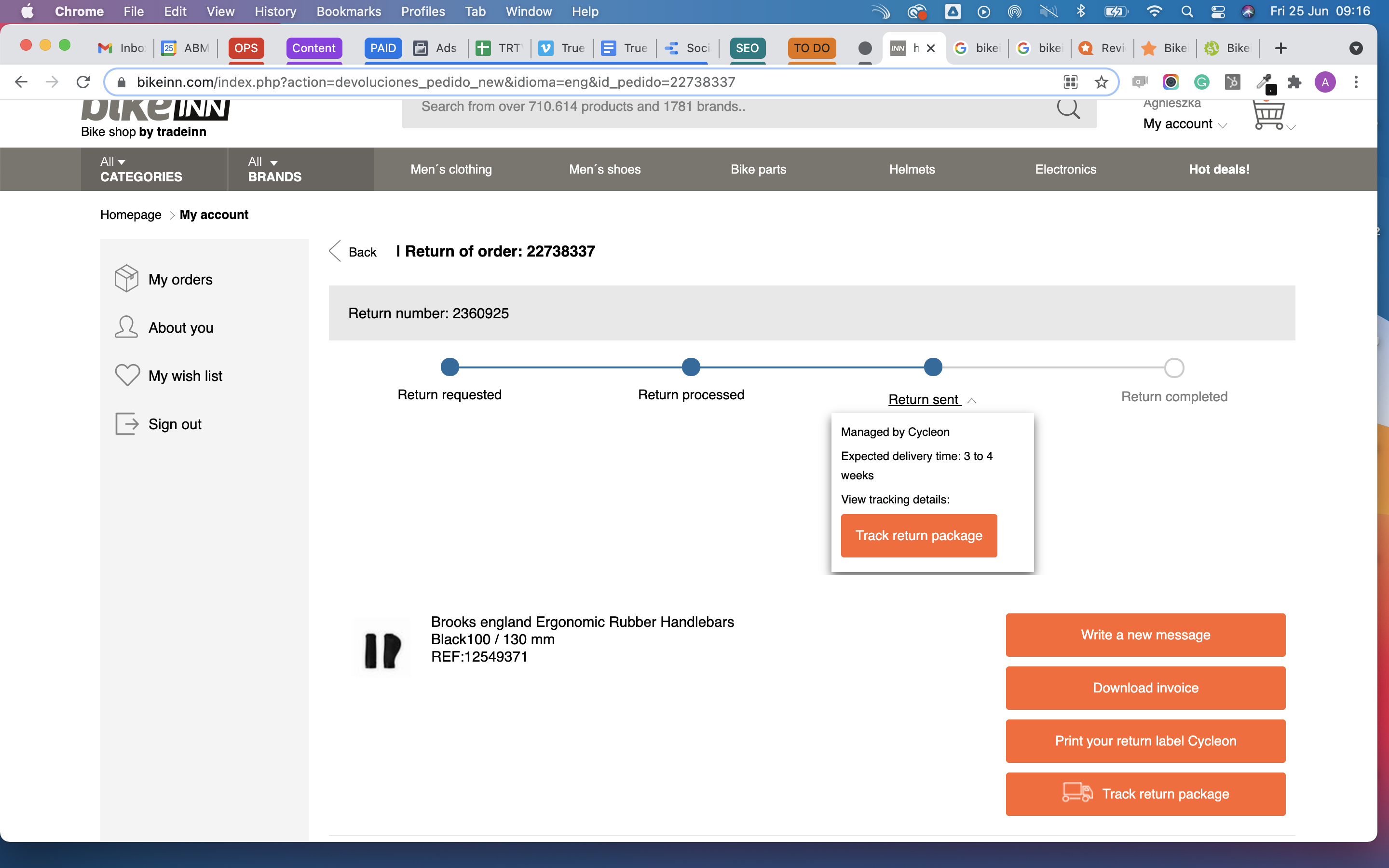The image size is (1389, 868).
Task: Click Print your return label Cycleon
Action: [1145, 741]
